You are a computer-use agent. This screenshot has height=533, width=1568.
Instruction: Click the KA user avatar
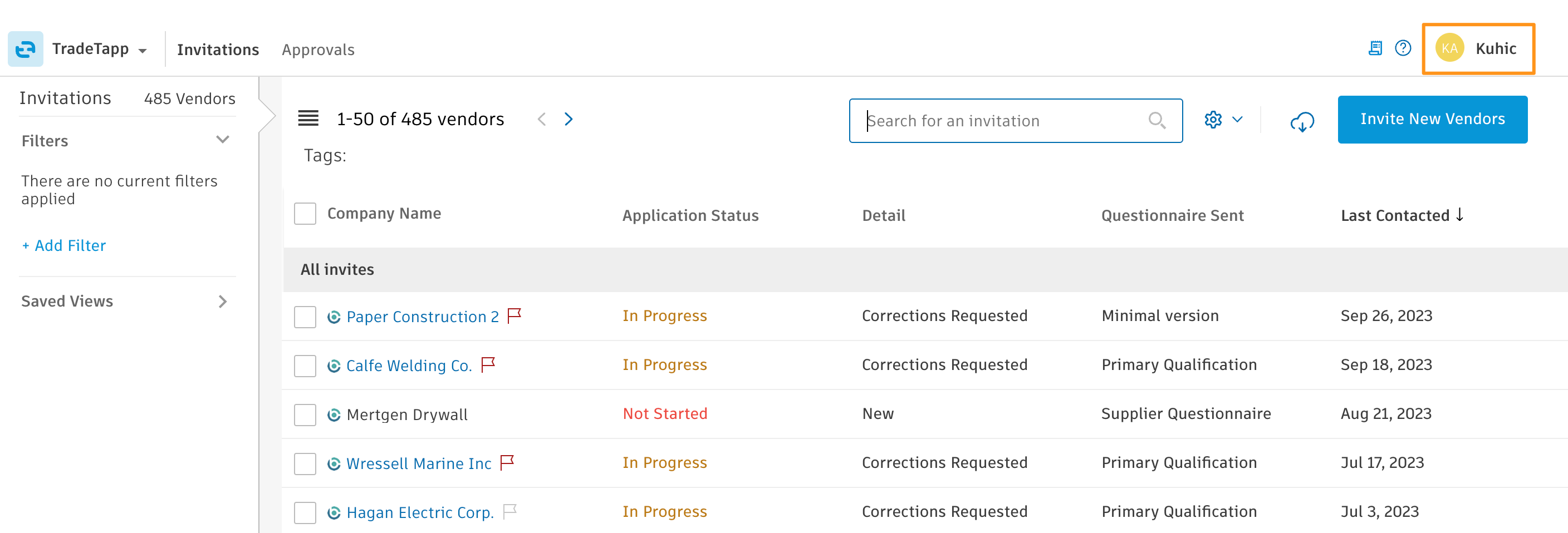point(1449,48)
